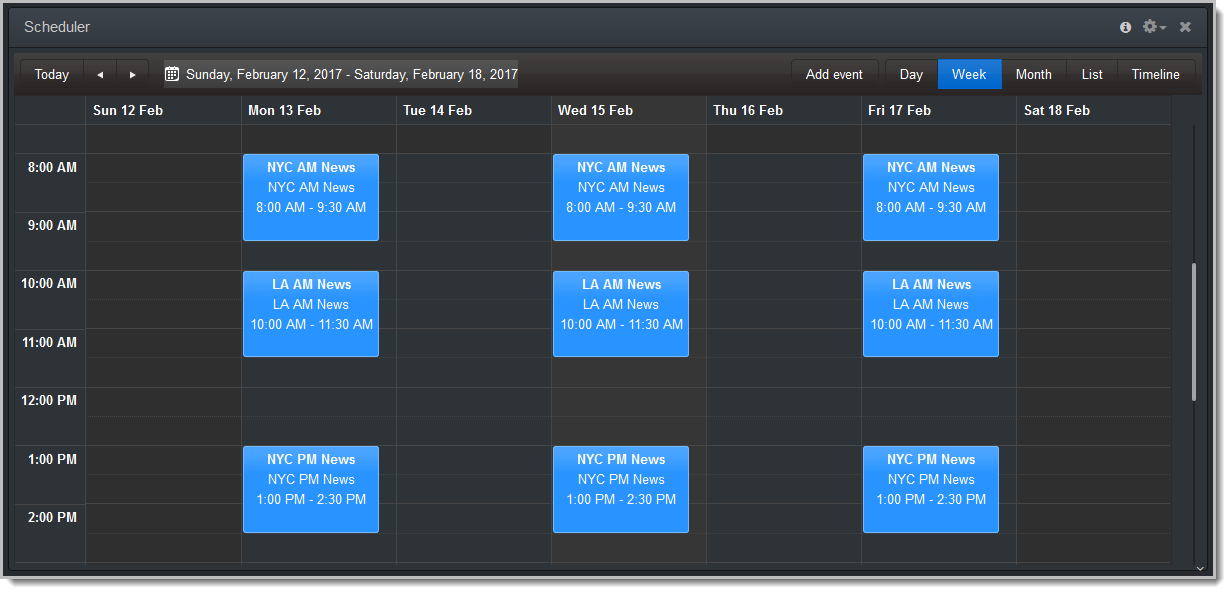Switch to Month view

[1033, 75]
